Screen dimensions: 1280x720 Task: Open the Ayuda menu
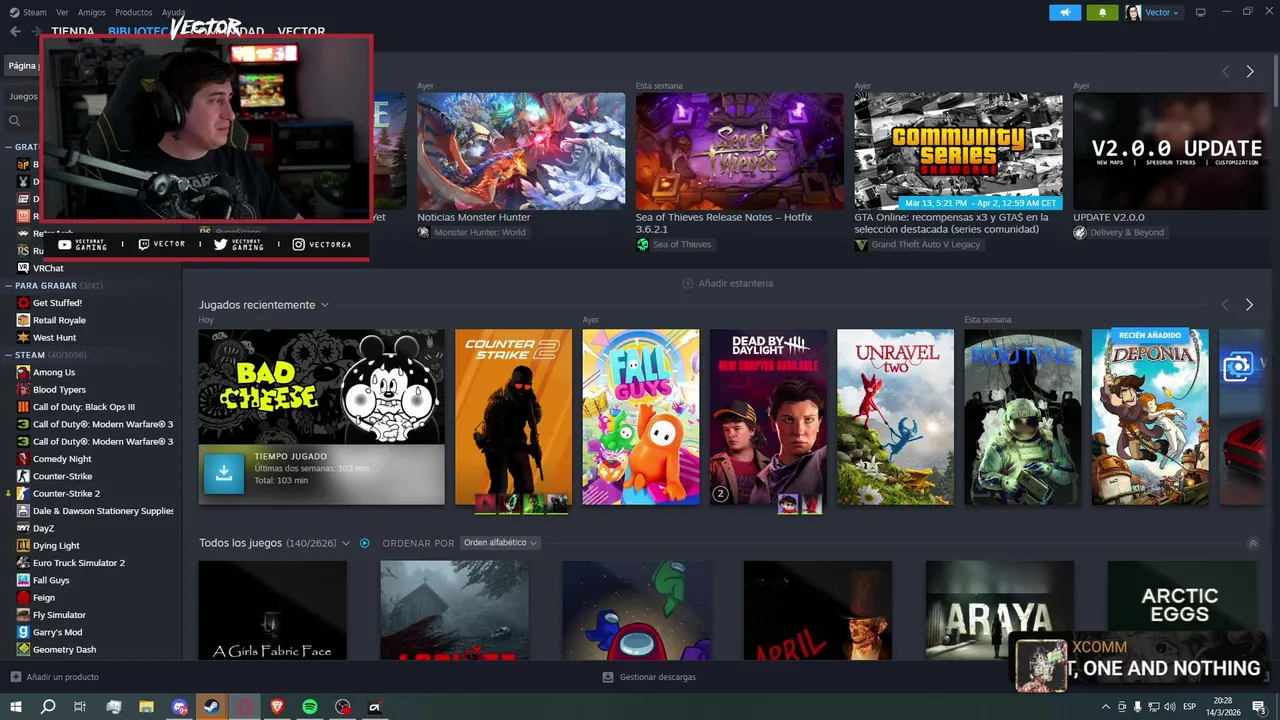[174, 12]
